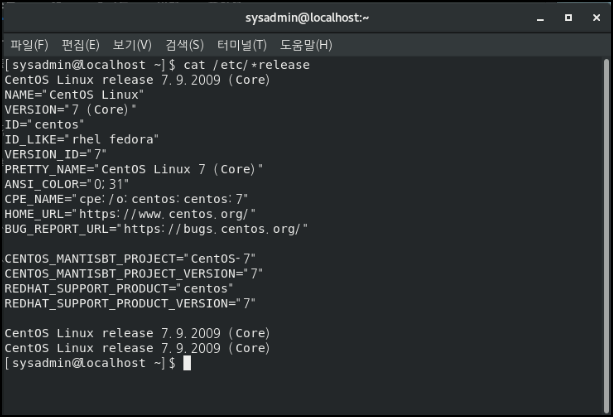Click the 'cat /etc/*release' command text

click(x=247, y=65)
